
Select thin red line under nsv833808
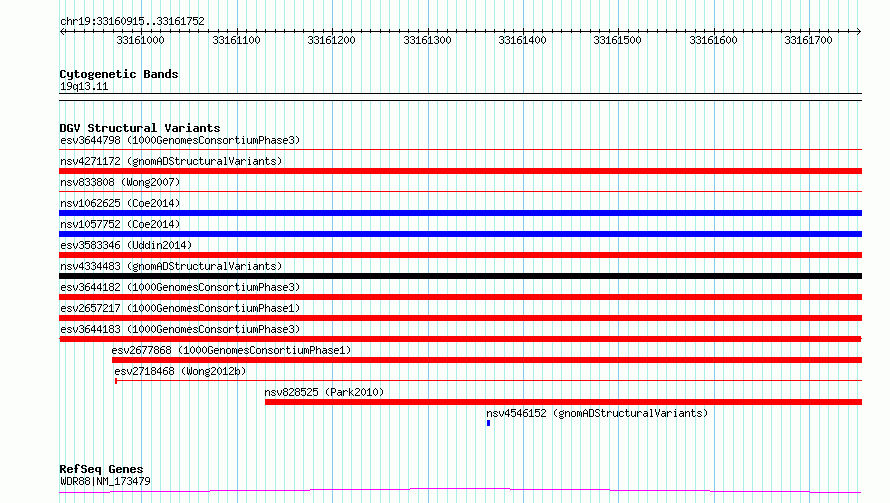pyautogui.click(x=460, y=192)
